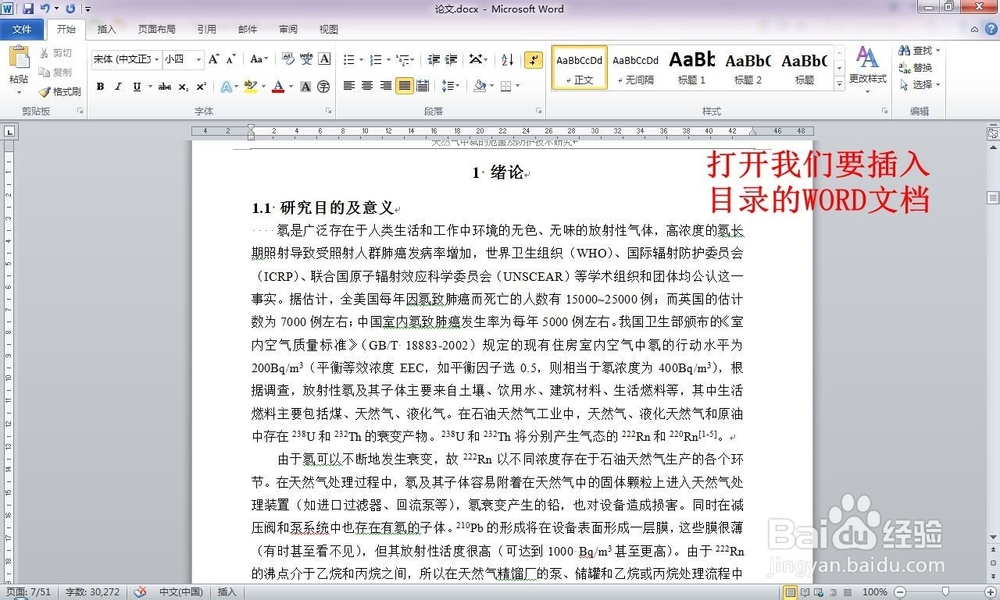Screen dimensions: 1000x600
Task: Click the Clear Formatting eraser icon
Action: [x=288, y=59]
